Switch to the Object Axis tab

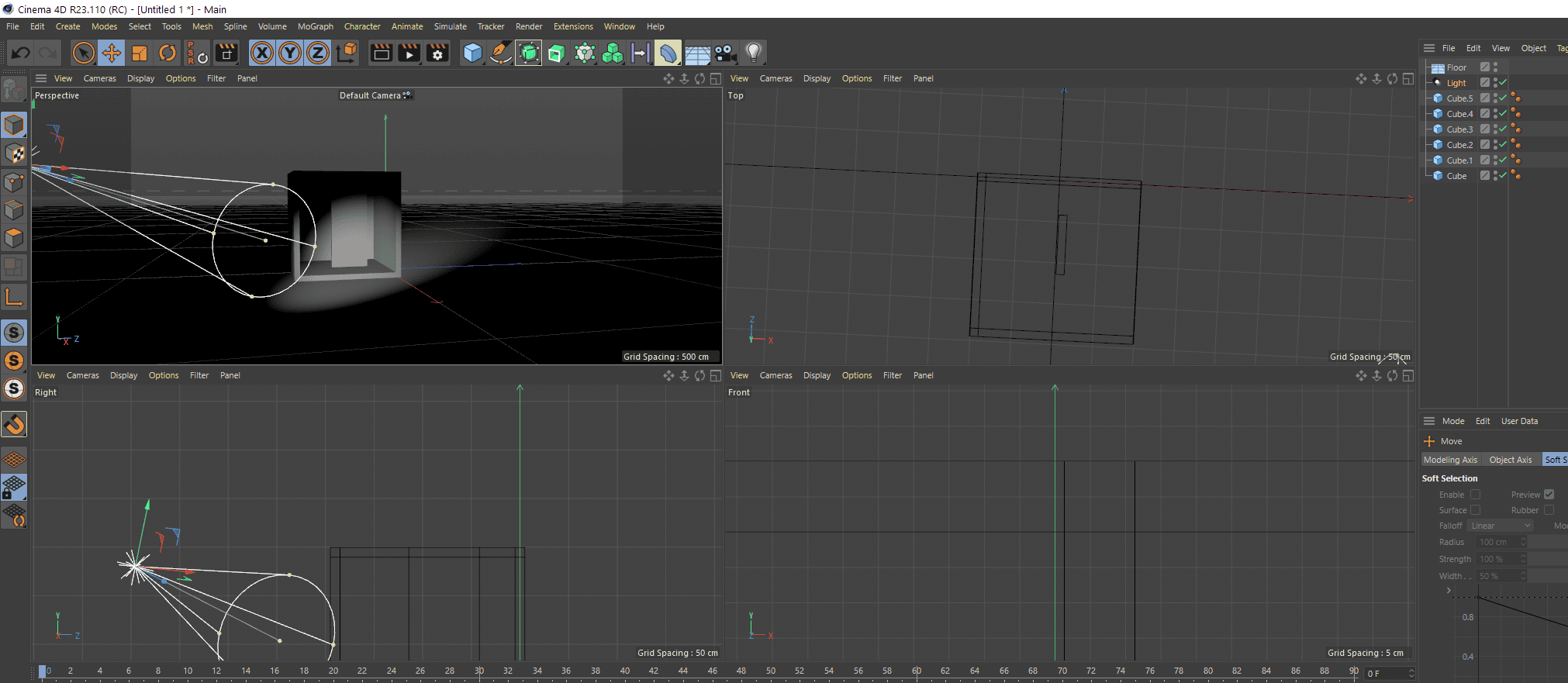click(1510, 460)
